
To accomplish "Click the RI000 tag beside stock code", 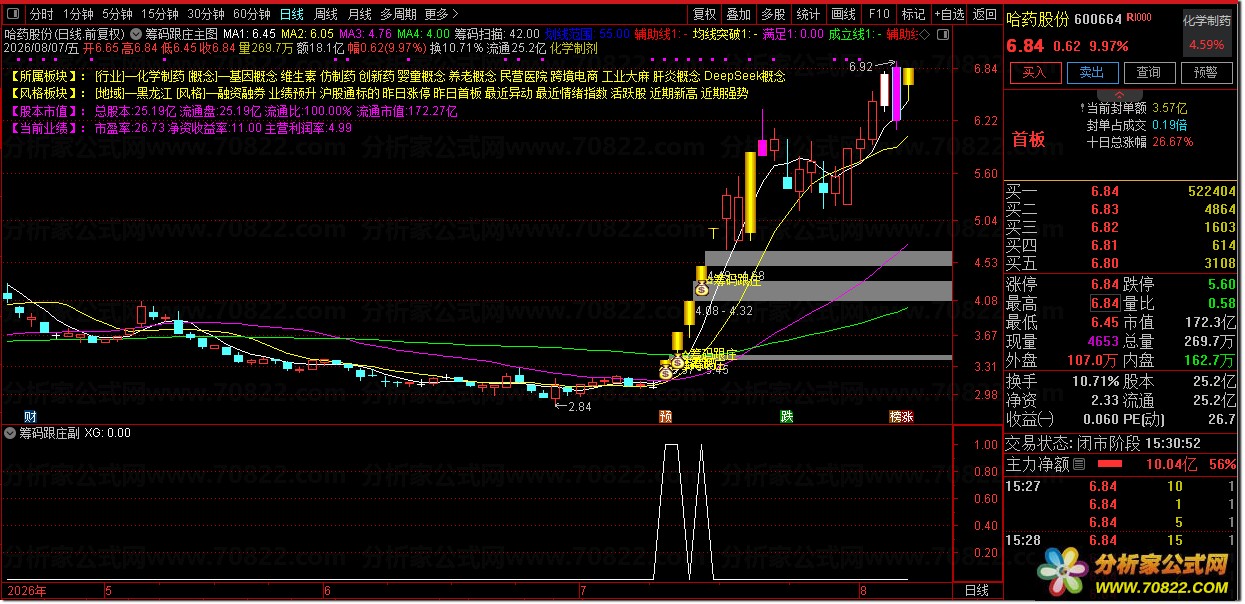I will 1138,19.
